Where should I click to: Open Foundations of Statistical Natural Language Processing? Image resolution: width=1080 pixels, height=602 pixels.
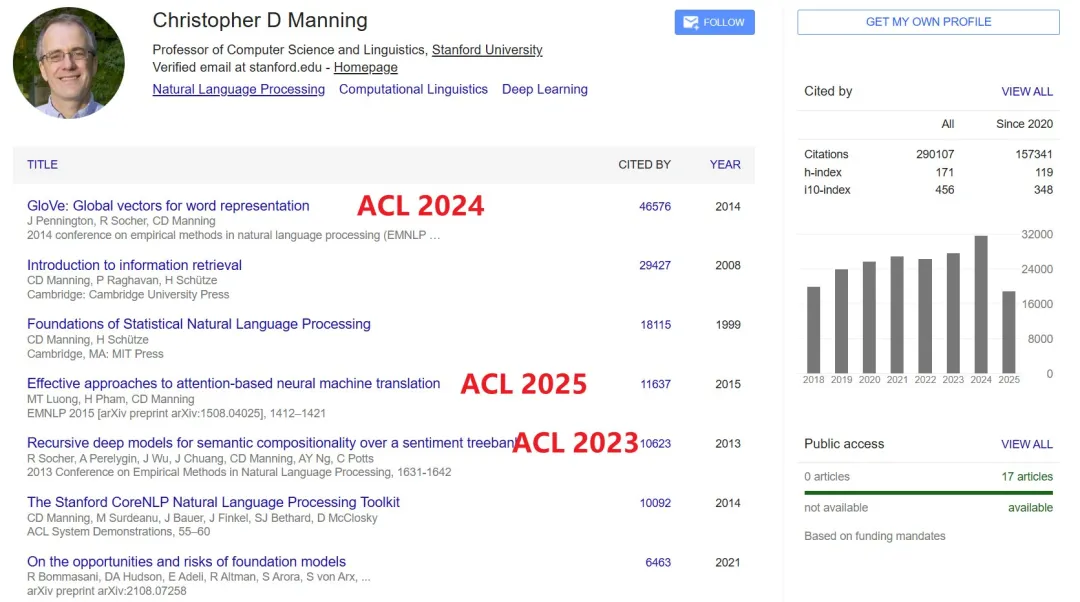pyautogui.click(x=198, y=324)
